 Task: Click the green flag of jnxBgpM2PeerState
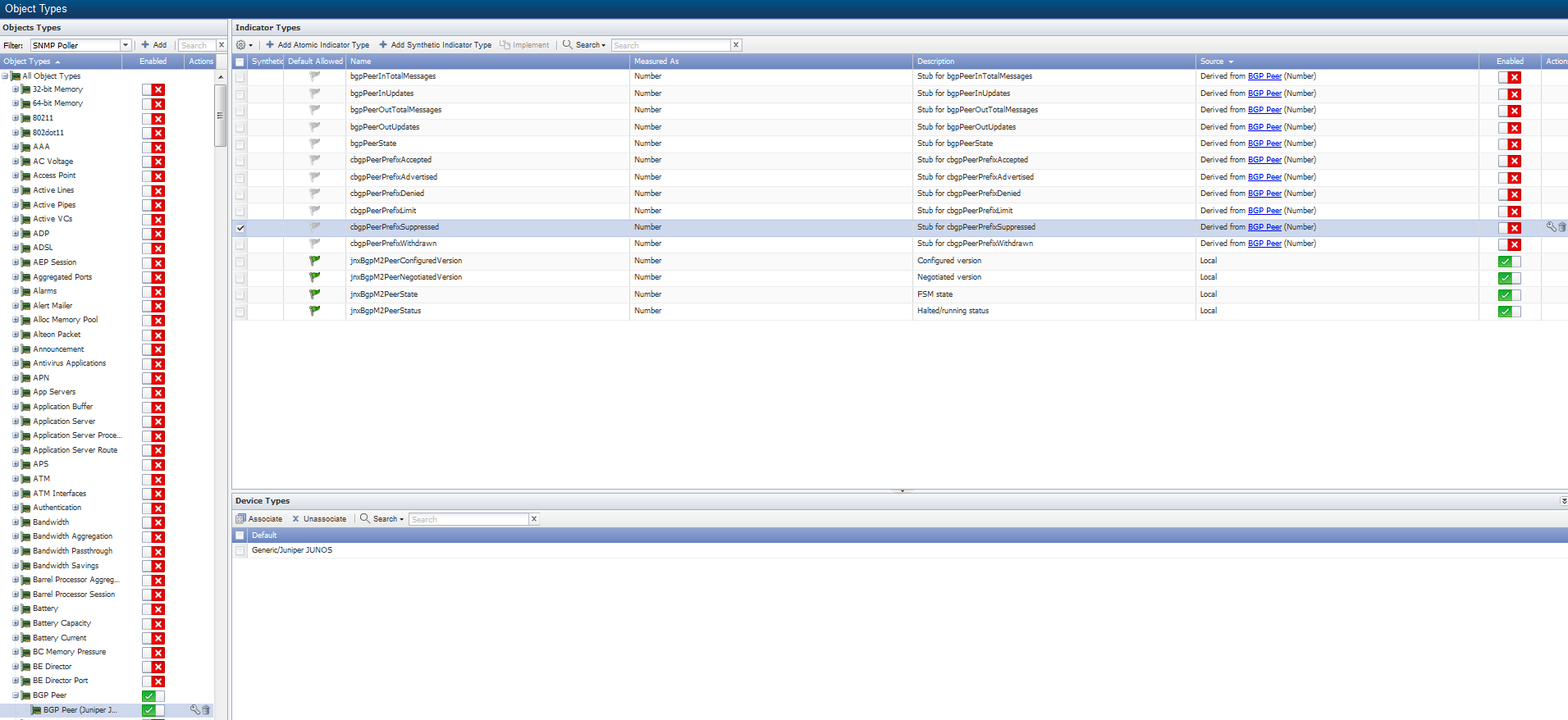click(x=314, y=294)
